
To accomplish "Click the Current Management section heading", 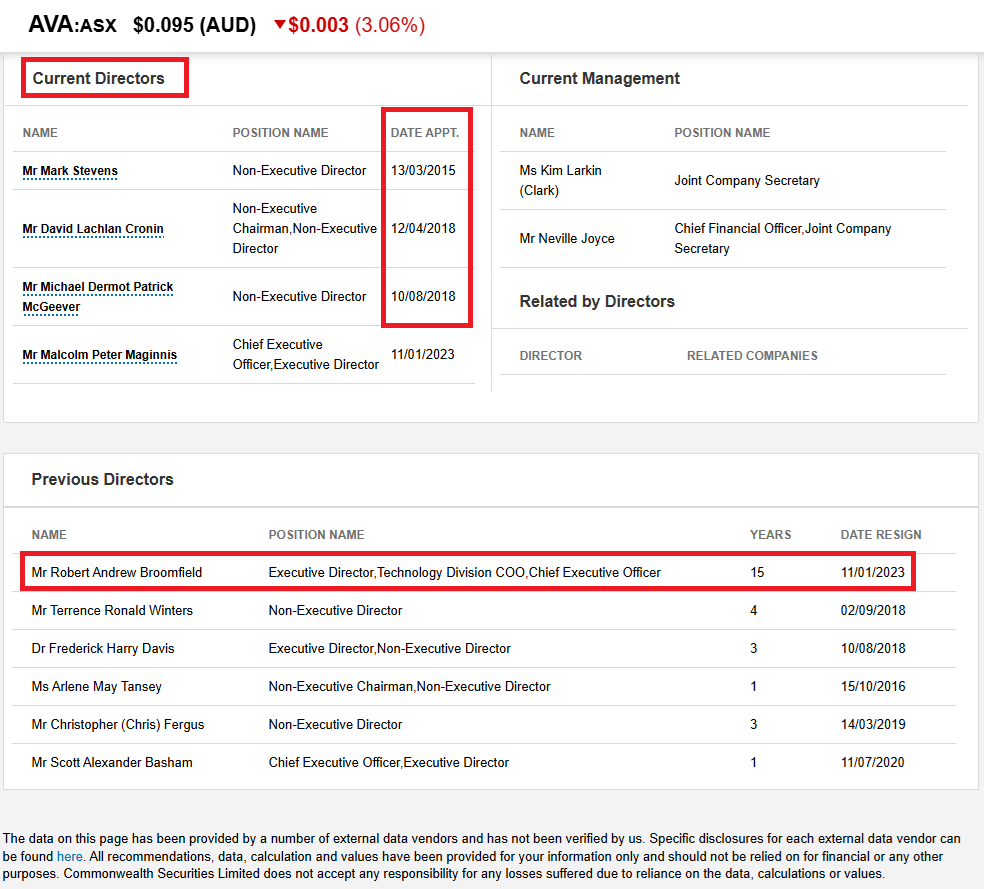I will (599, 78).
